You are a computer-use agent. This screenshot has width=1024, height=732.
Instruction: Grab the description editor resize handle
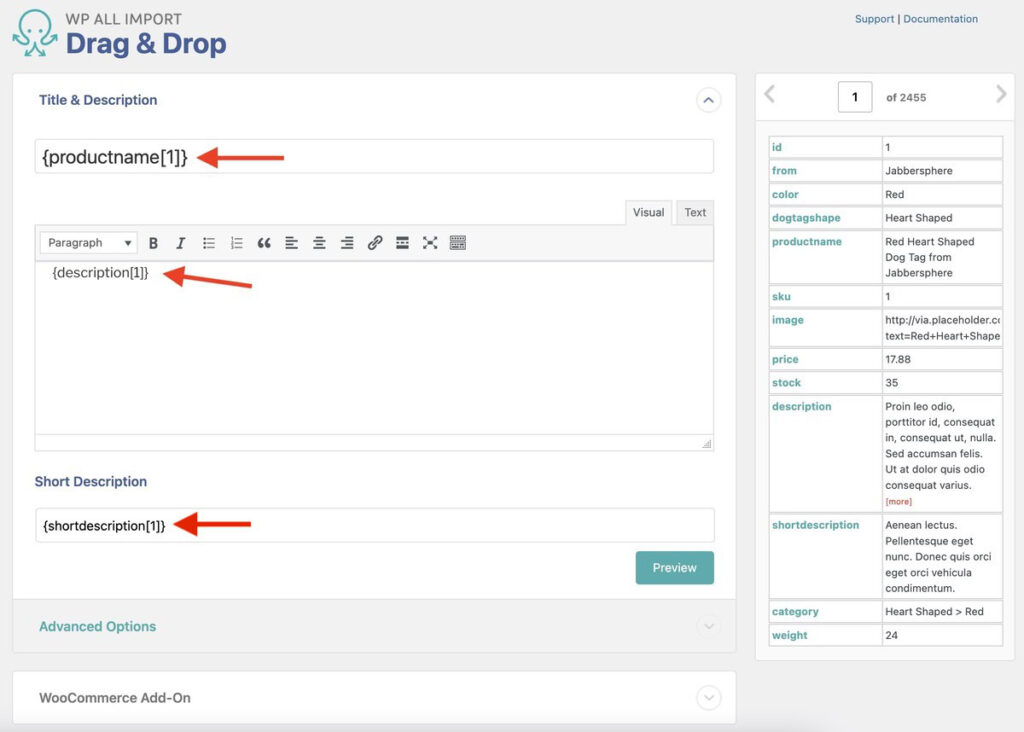[707, 444]
